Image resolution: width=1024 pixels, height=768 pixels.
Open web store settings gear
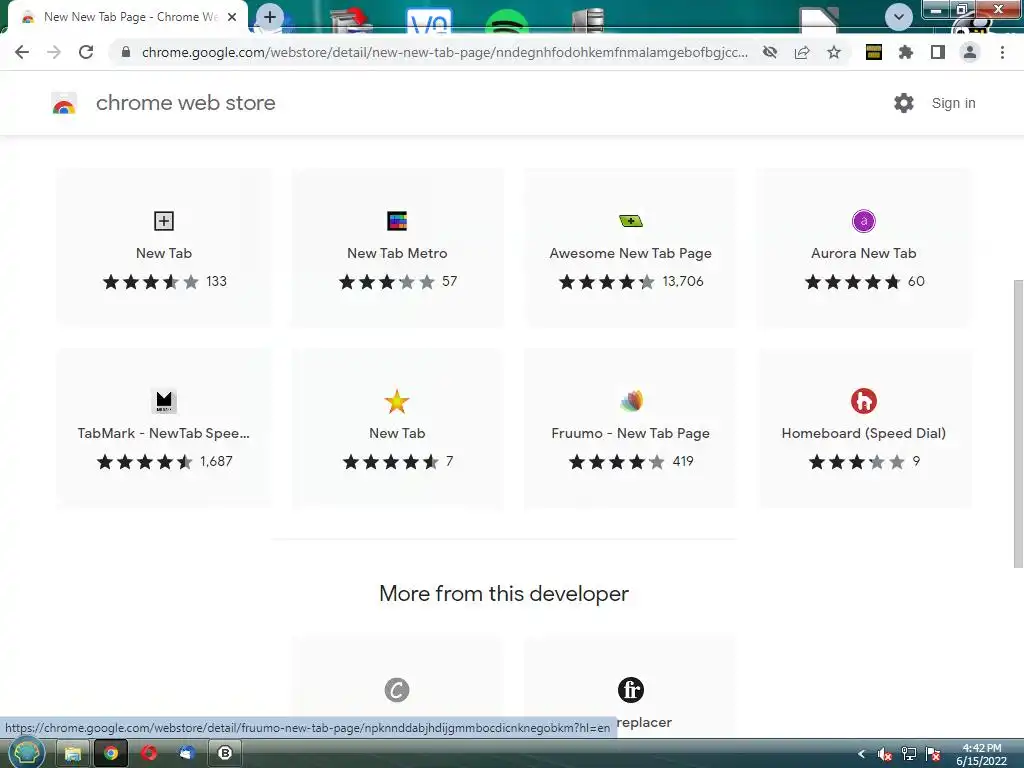tap(904, 103)
